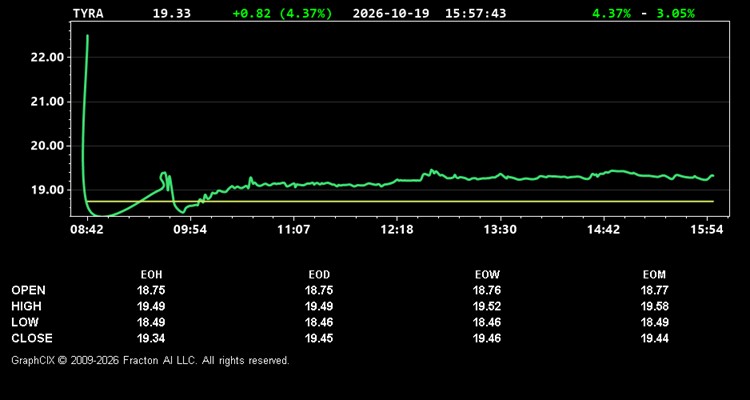
Task: Select the 15:54 time axis label
Action: tap(707, 230)
